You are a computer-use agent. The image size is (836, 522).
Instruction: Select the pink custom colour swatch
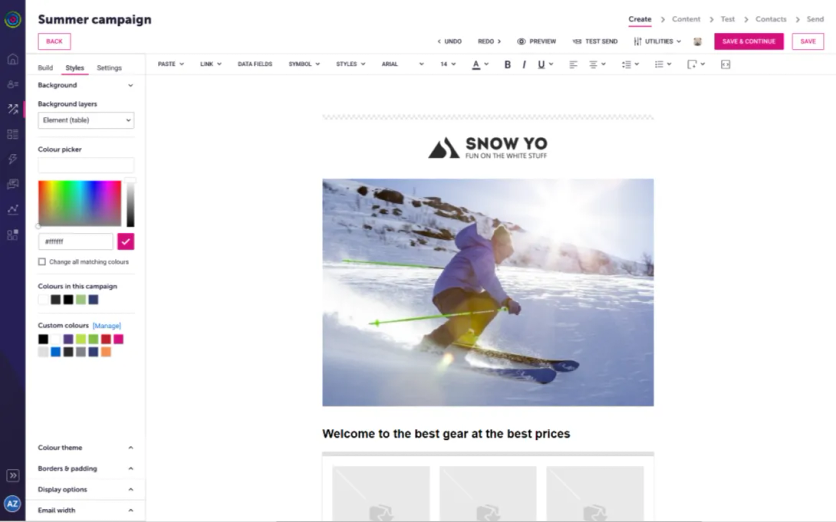pos(118,339)
